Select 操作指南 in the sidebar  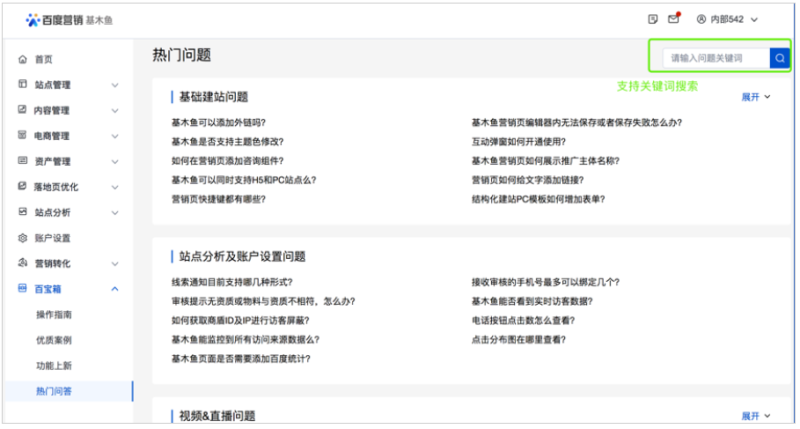click(53, 315)
